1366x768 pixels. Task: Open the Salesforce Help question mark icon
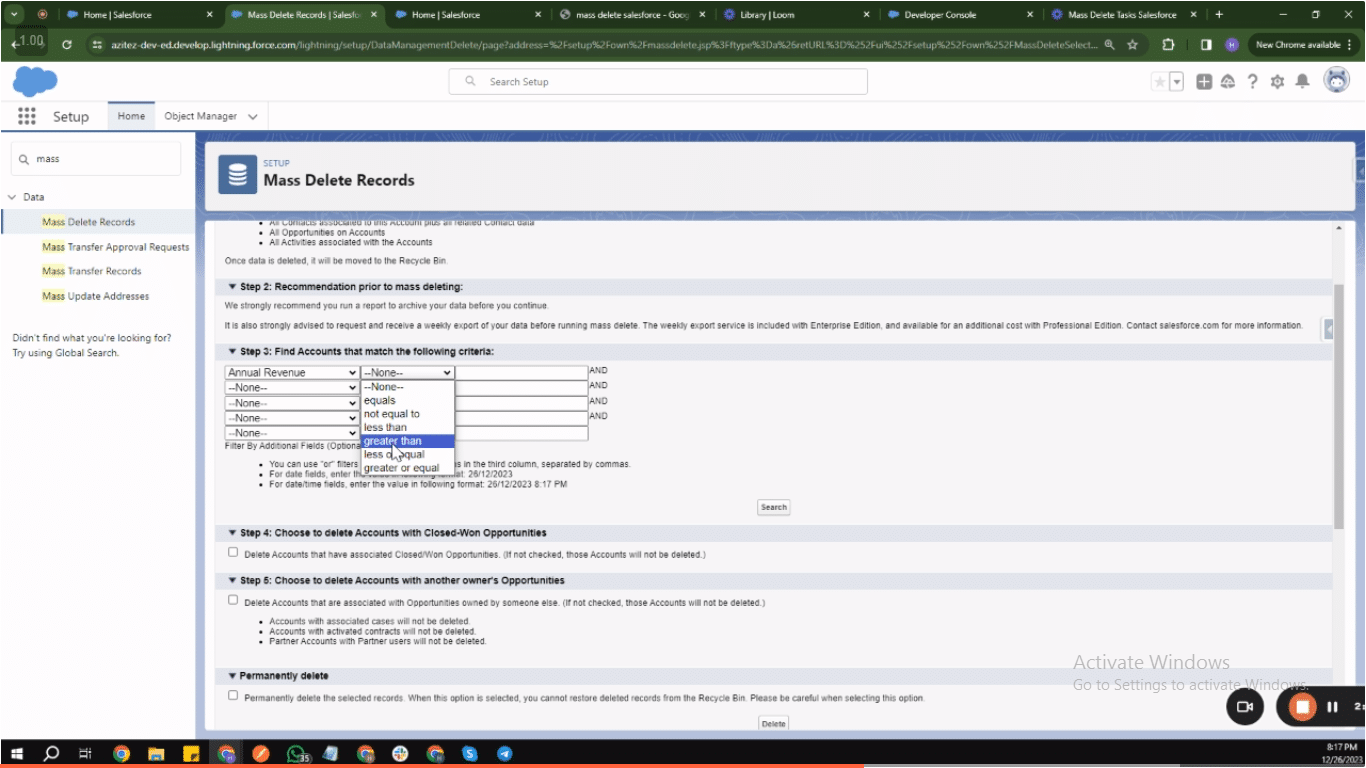point(1252,82)
